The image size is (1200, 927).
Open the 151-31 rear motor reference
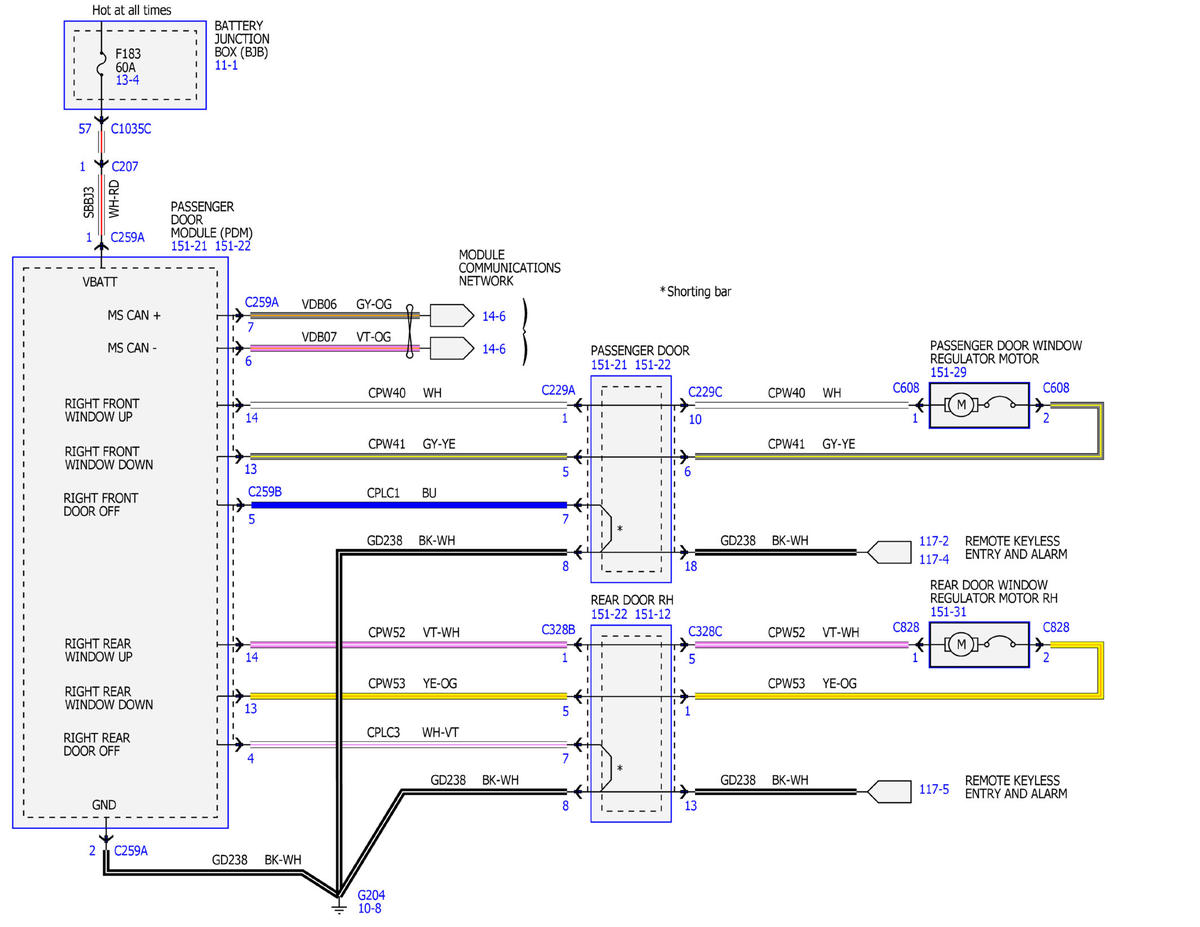tap(948, 611)
